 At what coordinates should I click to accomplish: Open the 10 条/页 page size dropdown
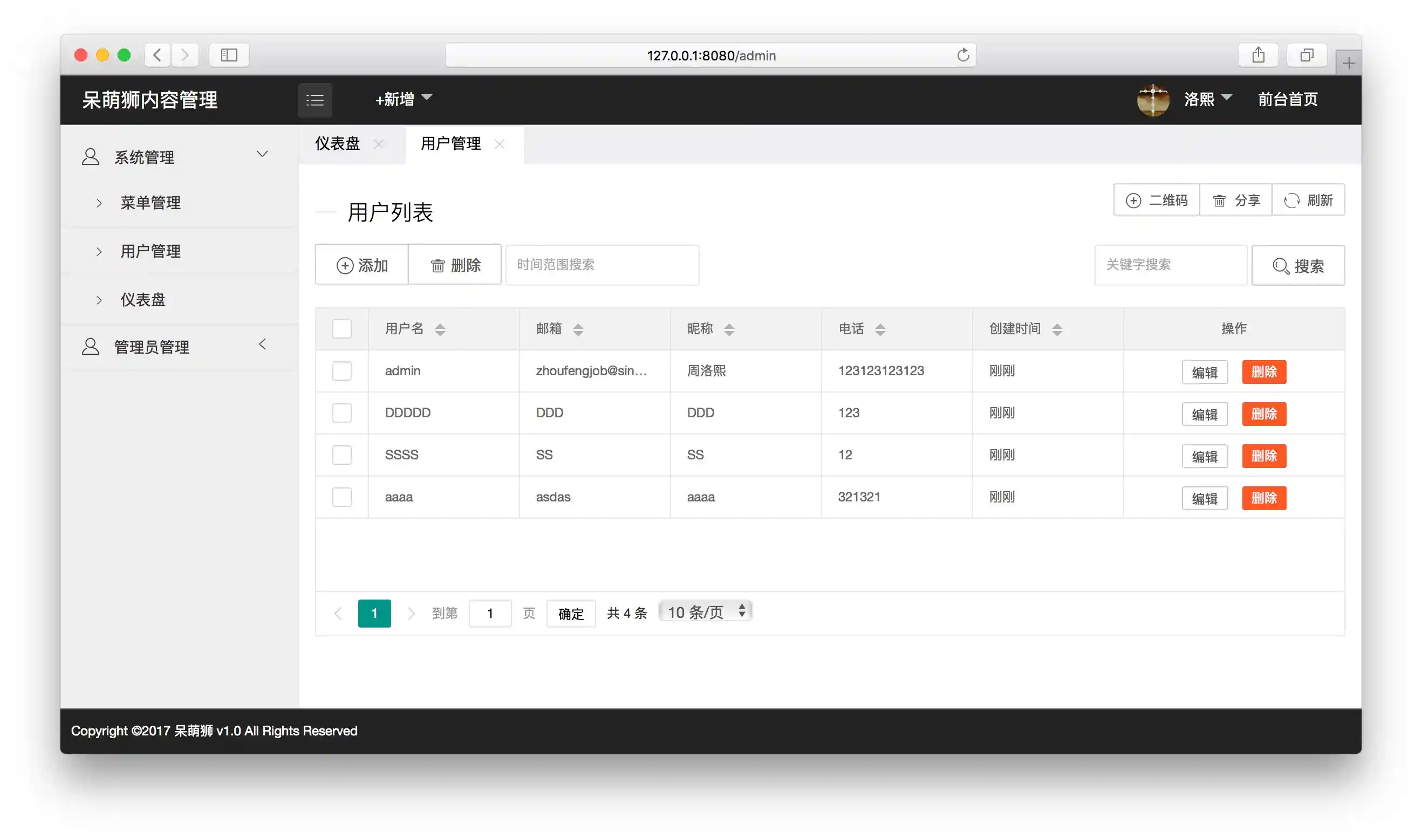coord(705,611)
